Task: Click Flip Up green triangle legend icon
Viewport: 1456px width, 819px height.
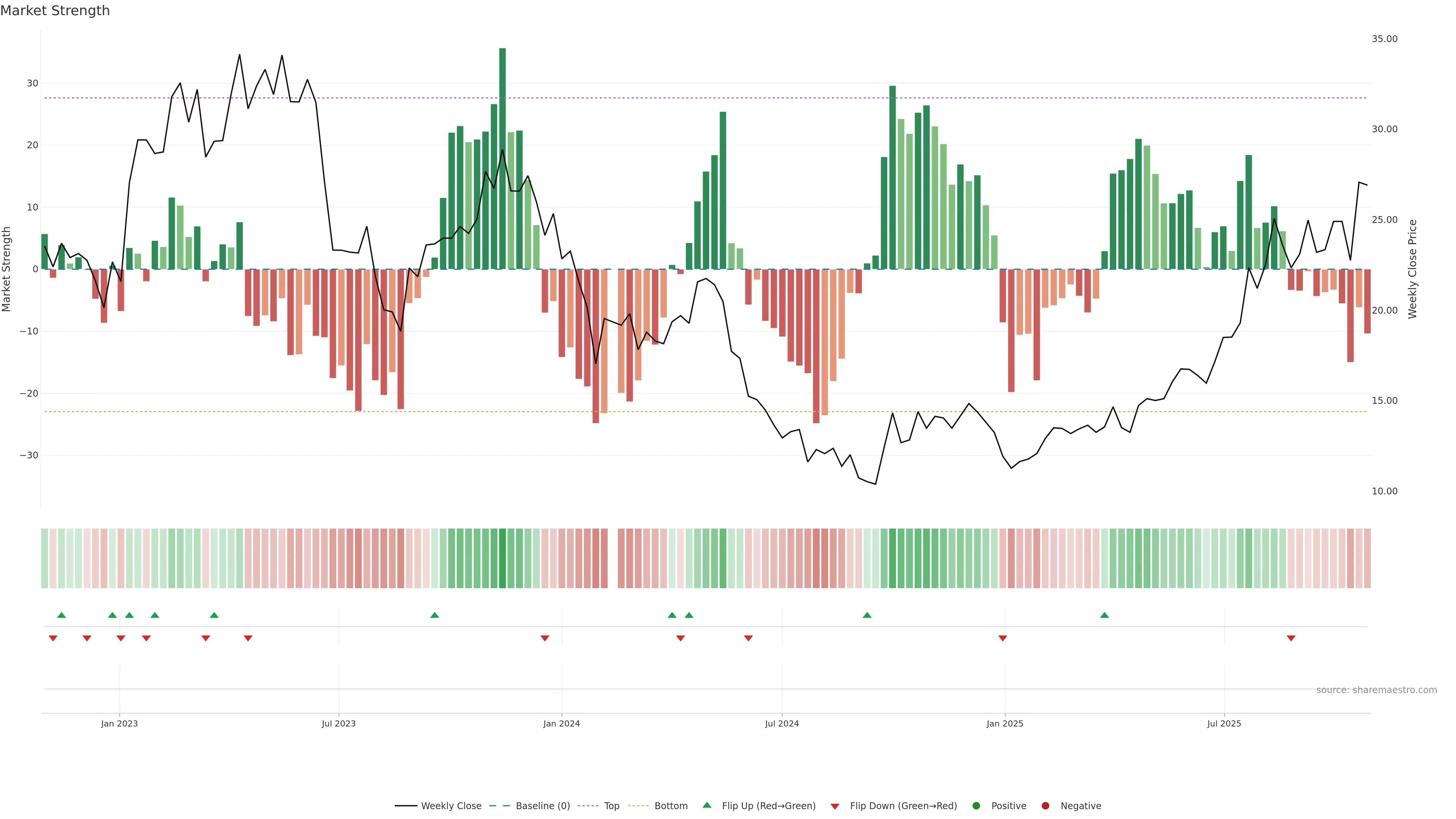Action: click(x=706, y=805)
